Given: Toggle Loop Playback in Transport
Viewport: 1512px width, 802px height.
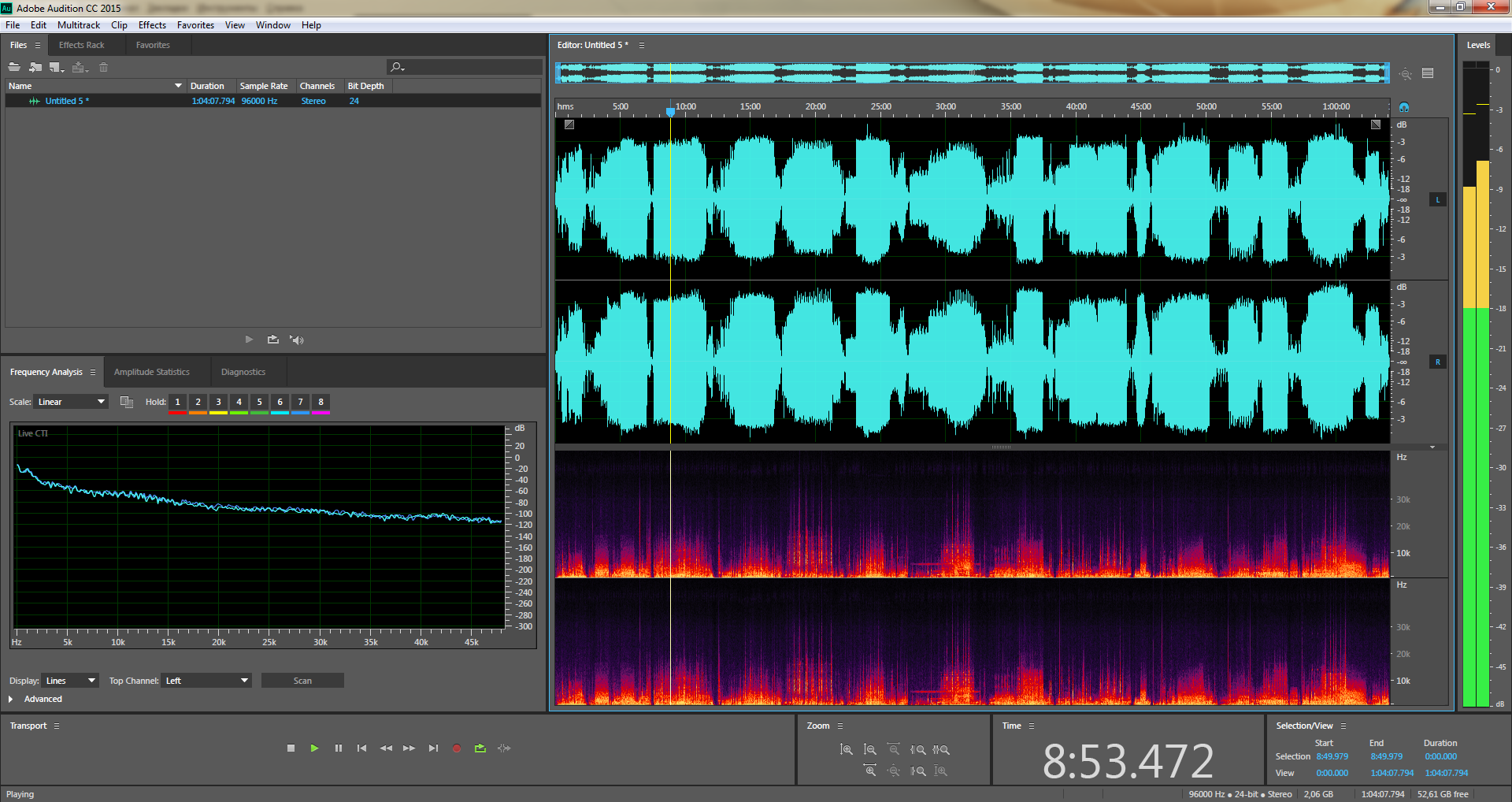Looking at the screenshot, I should pyautogui.click(x=480, y=748).
